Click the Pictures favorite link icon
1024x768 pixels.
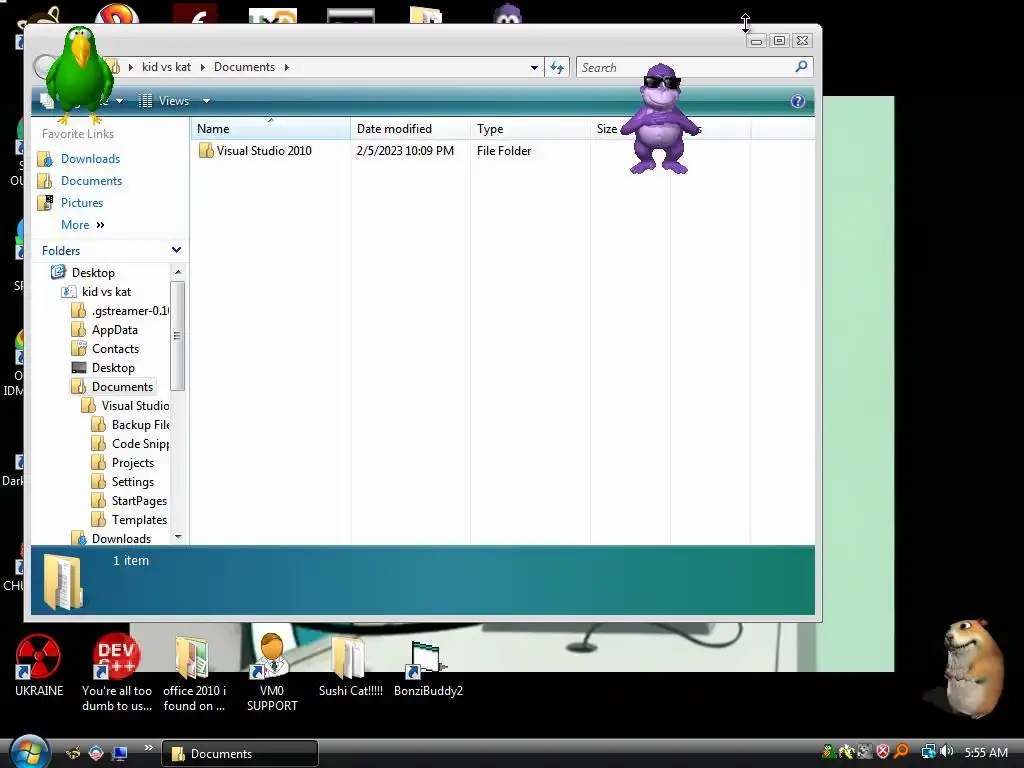tap(45, 202)
